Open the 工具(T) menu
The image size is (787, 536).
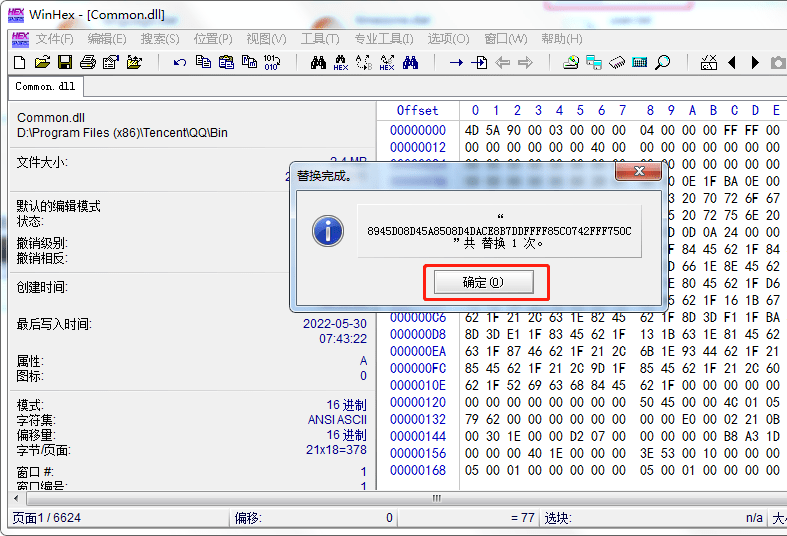pyautogui.click(x=320, y=39)
